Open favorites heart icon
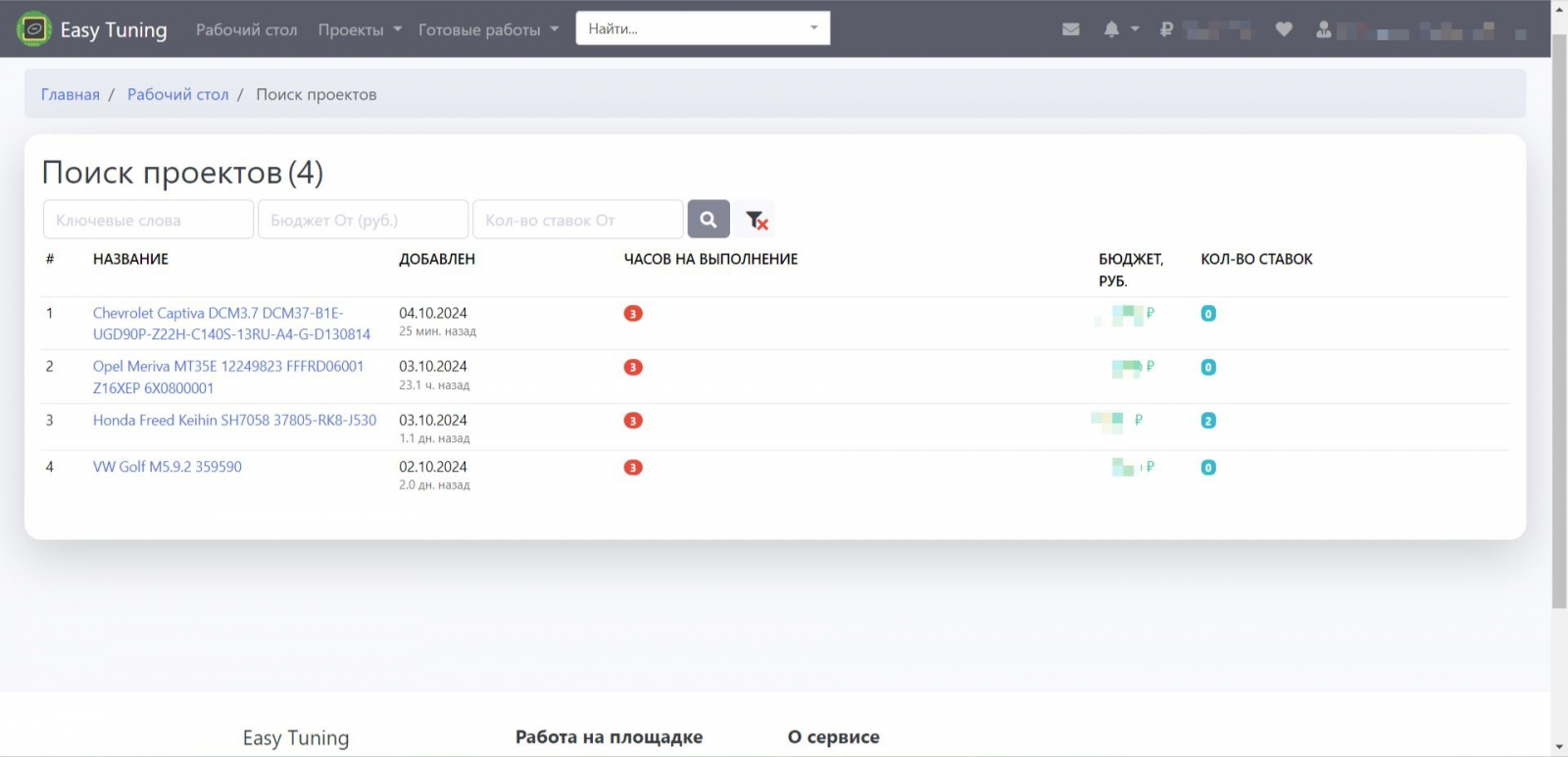 click(1284, 29)
